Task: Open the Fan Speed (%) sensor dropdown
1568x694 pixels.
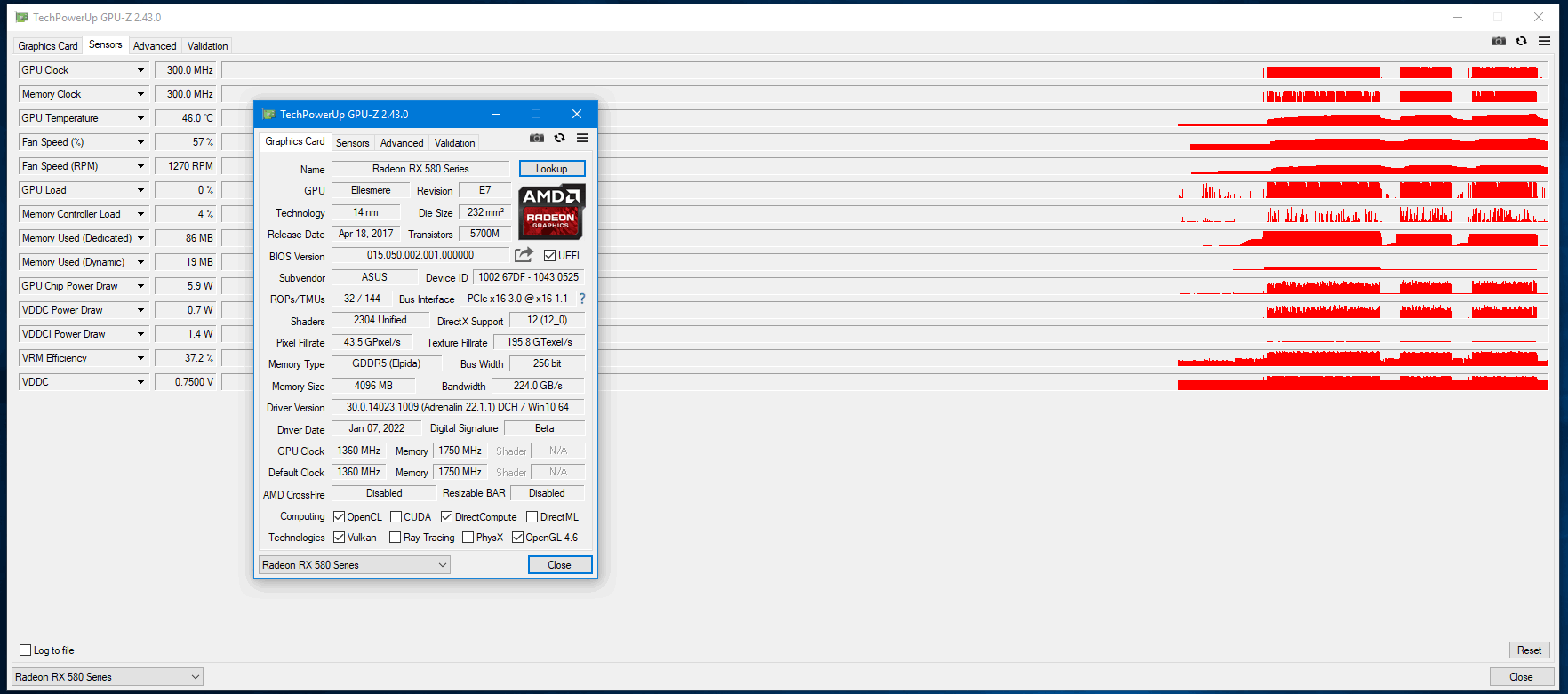Action: 140,142
